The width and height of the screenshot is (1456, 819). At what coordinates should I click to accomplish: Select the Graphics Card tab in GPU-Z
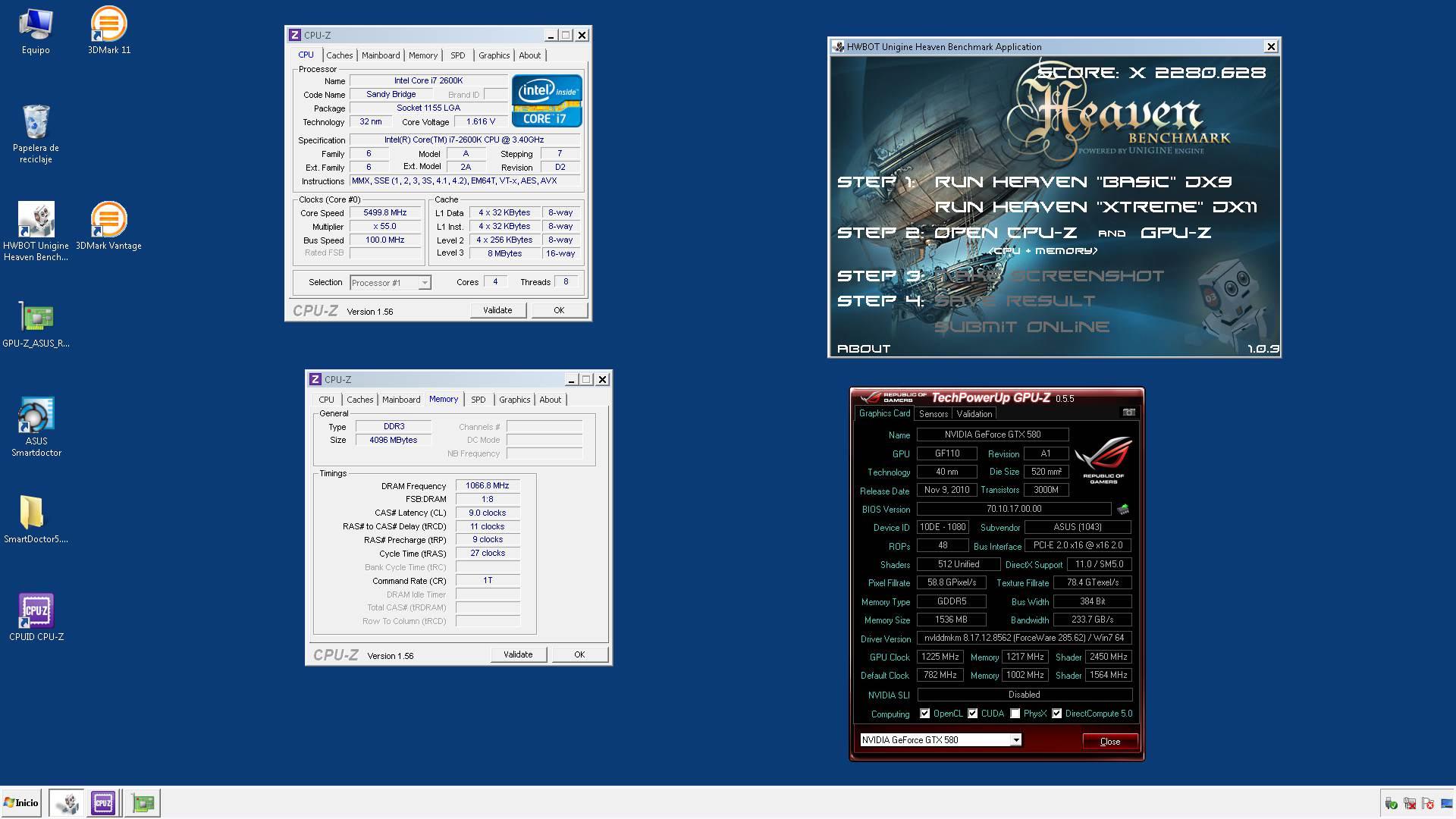coord(884,413)
